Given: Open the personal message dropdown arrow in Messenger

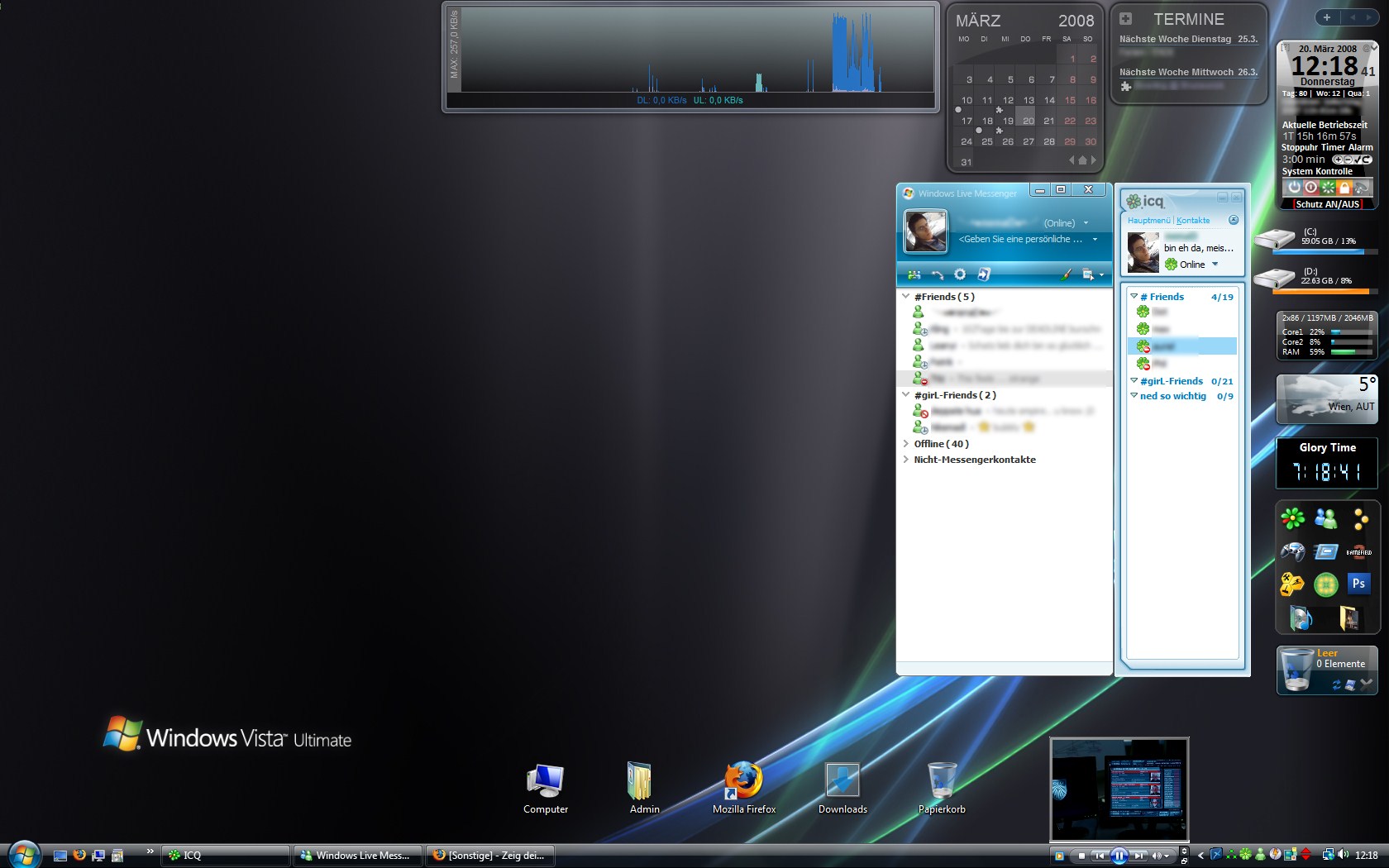Looking at the screenshot, I should pos(1095,239).
